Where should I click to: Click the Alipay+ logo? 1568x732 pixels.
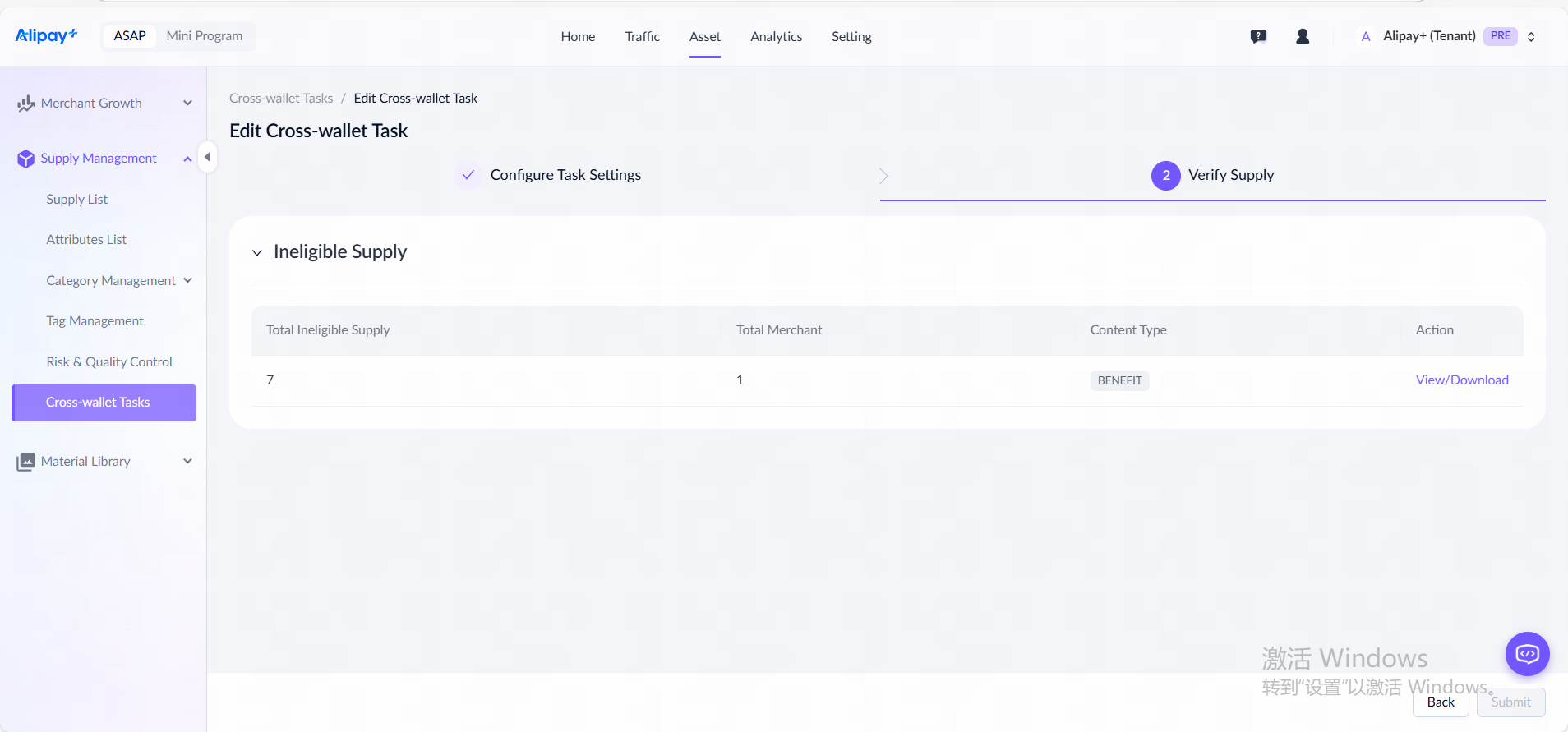click(x=46, y=35)
